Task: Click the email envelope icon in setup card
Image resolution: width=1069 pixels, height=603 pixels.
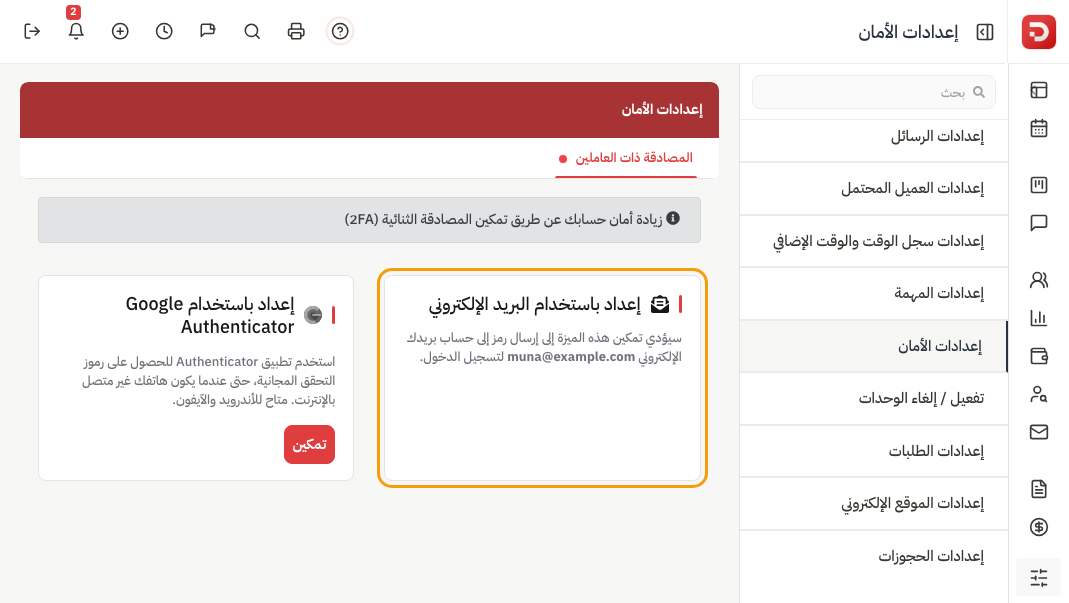Action: click(659, 304)
